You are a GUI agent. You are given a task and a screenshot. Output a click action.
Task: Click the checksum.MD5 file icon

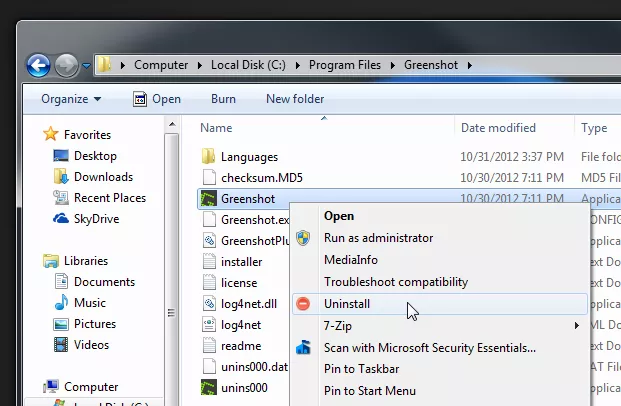pyautogui.click(x=209, y=177)
